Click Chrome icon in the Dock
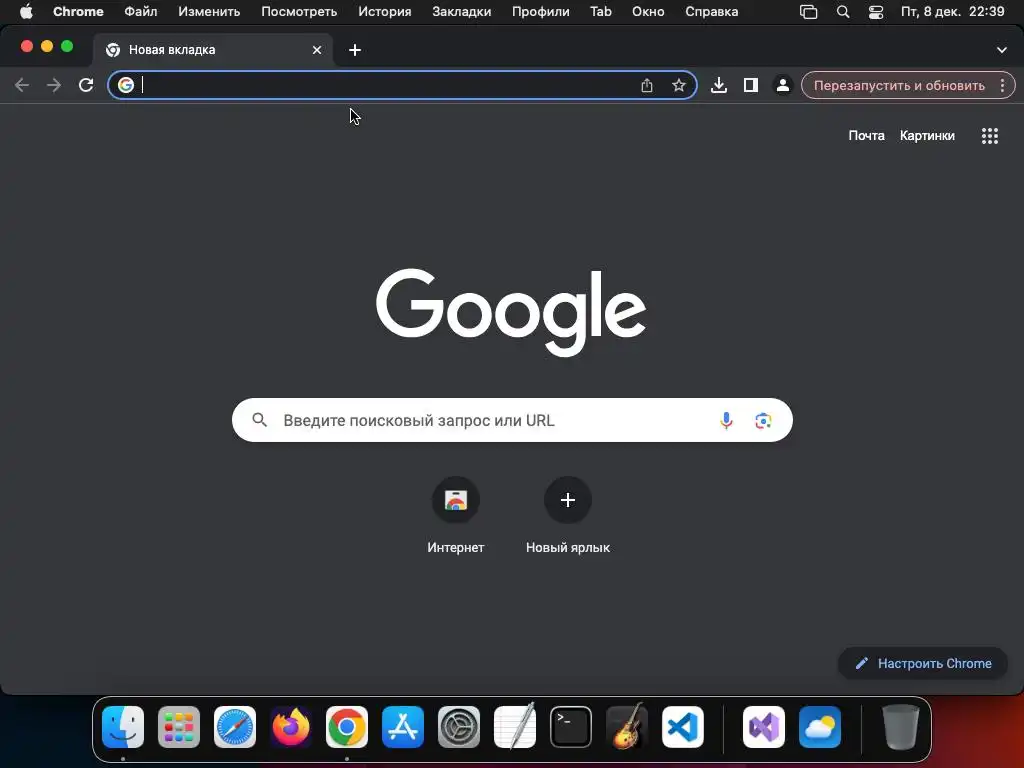Image resolution: width=1024 pixels, height=768 pixels. click(x=347, y=727)
